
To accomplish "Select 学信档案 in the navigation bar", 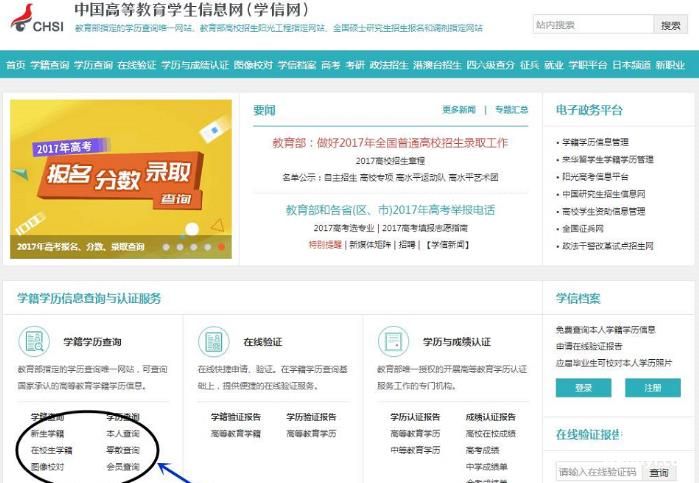I will coord(297,65).
